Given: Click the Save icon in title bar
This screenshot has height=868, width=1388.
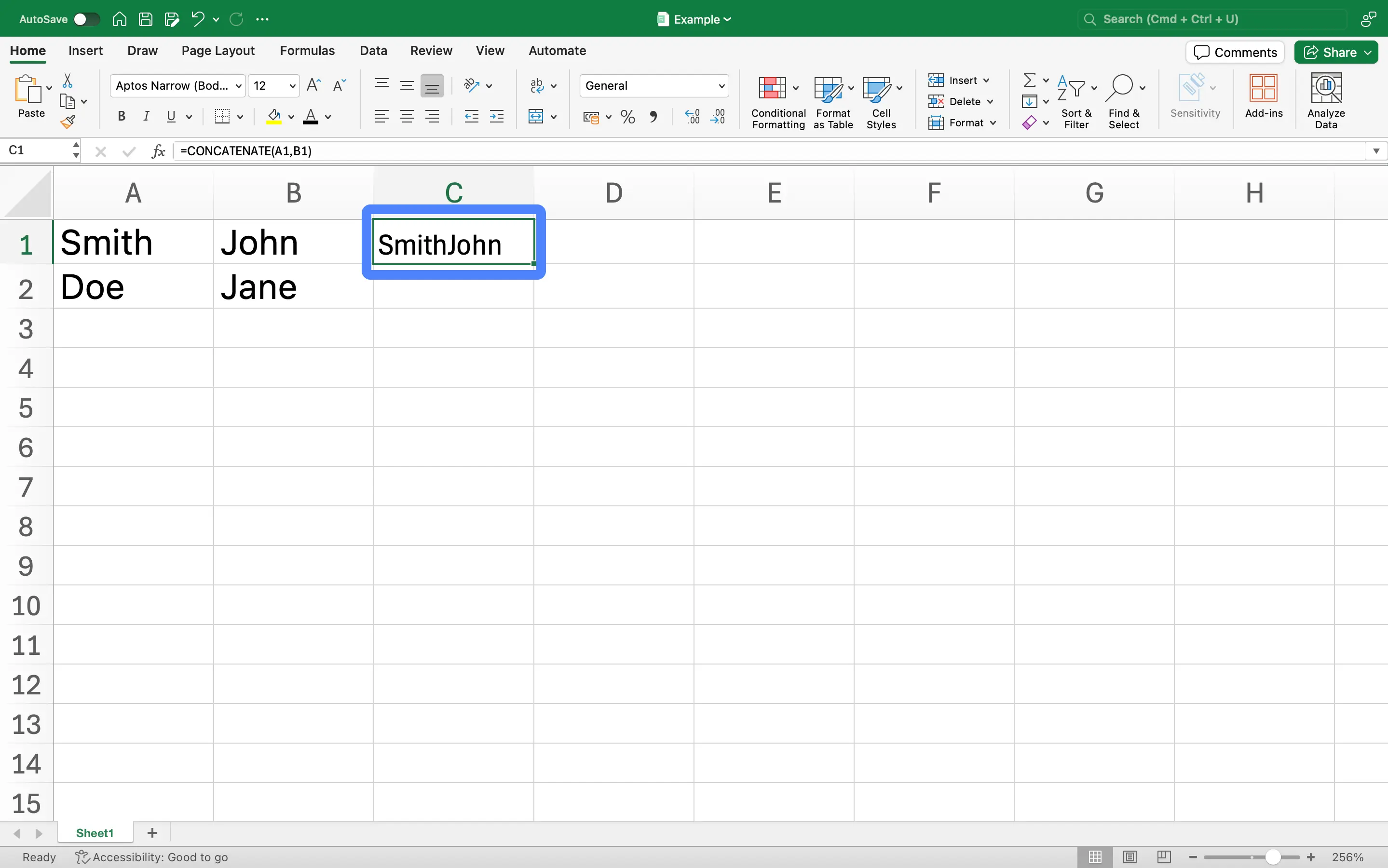Looking at the screenshot, I should 146,19.
